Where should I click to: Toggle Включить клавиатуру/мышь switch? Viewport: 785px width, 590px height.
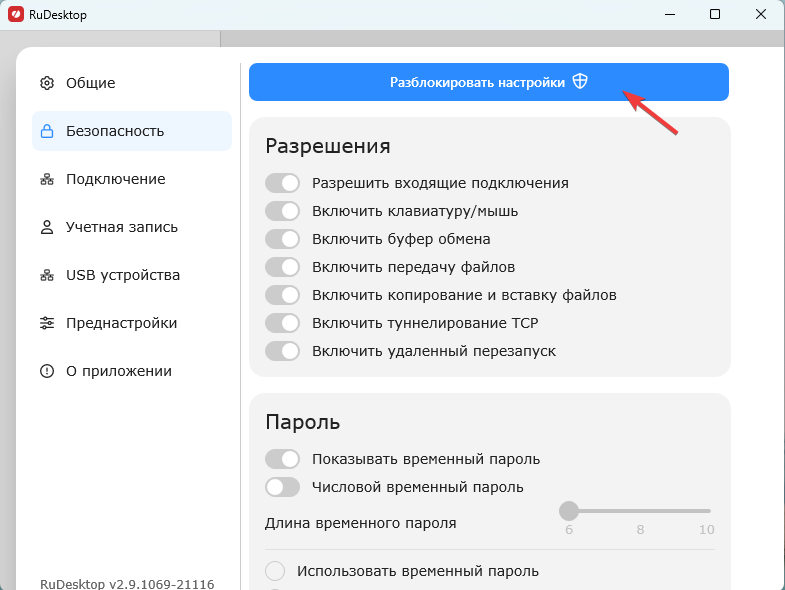click(x=282, y=211)
